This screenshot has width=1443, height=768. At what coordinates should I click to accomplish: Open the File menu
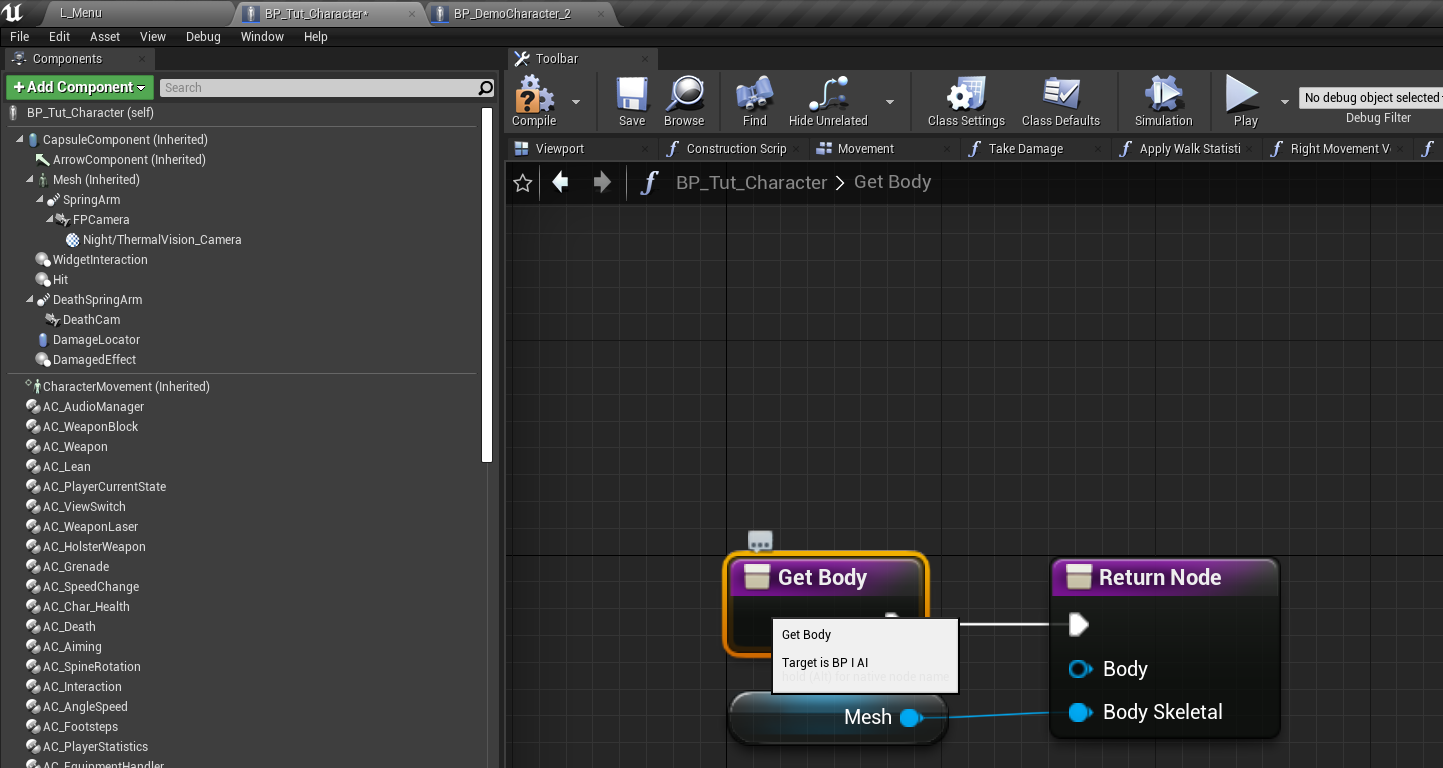click(x=20, y=36)
